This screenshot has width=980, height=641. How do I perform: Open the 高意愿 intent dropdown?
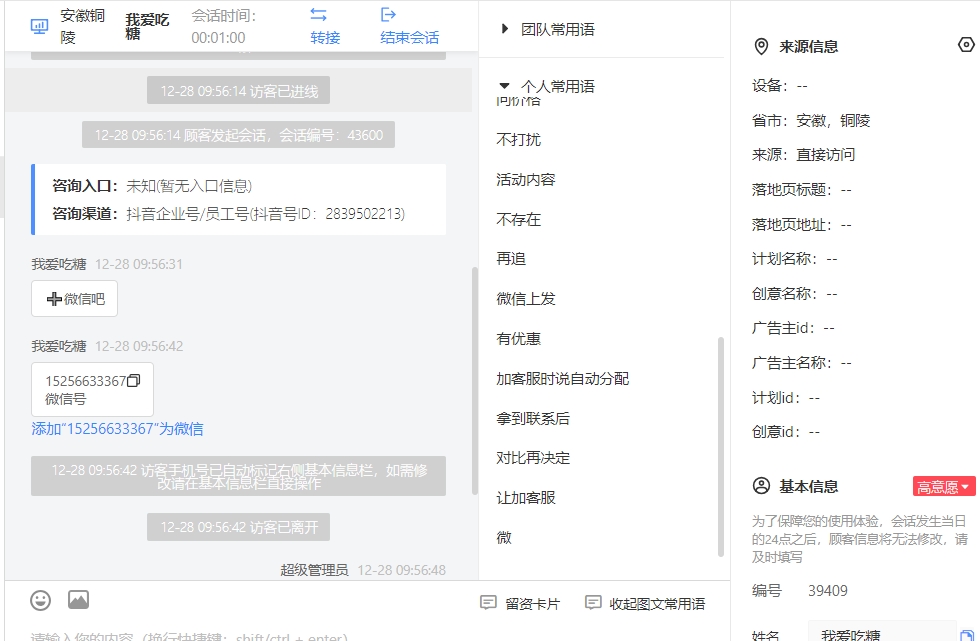944,487
